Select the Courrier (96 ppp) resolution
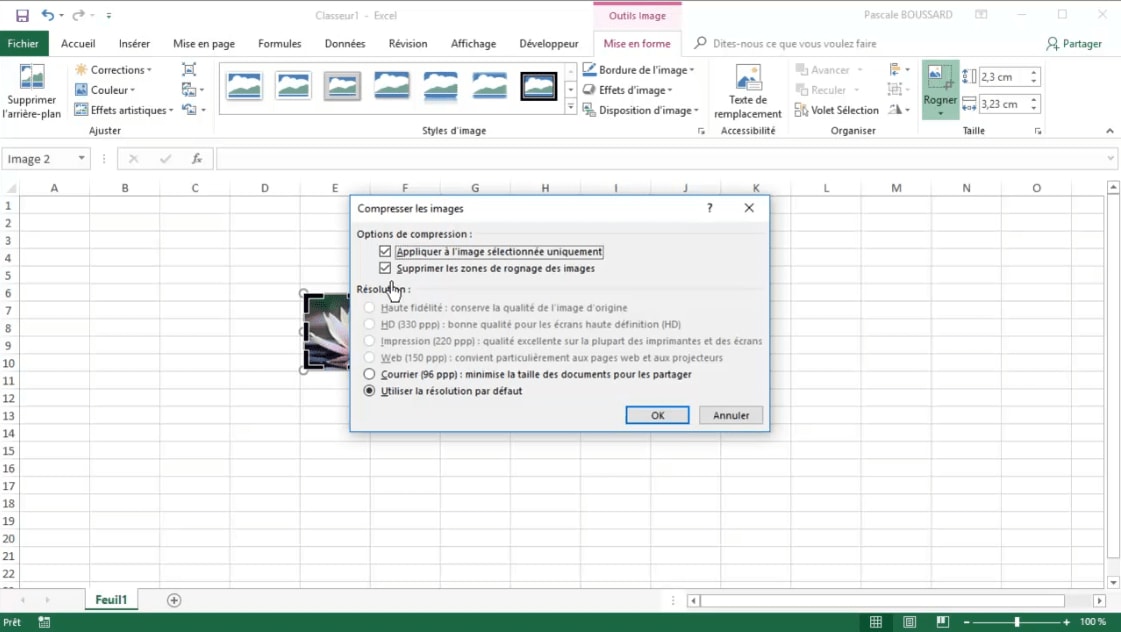The height and width of the screenshot is (632, 1121). [369, 374]
